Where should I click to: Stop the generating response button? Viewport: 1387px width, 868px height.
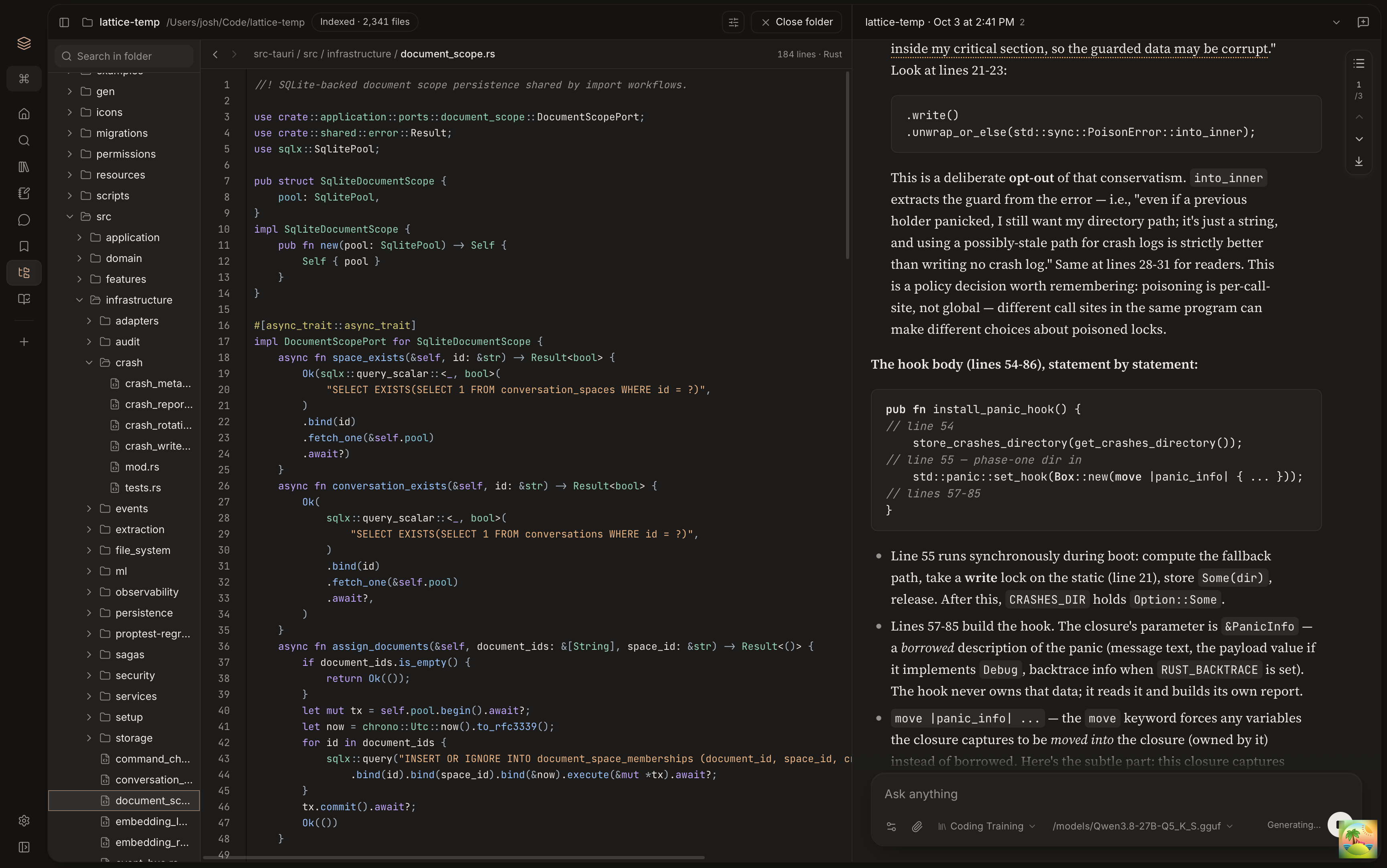[x=1340, y=824]
